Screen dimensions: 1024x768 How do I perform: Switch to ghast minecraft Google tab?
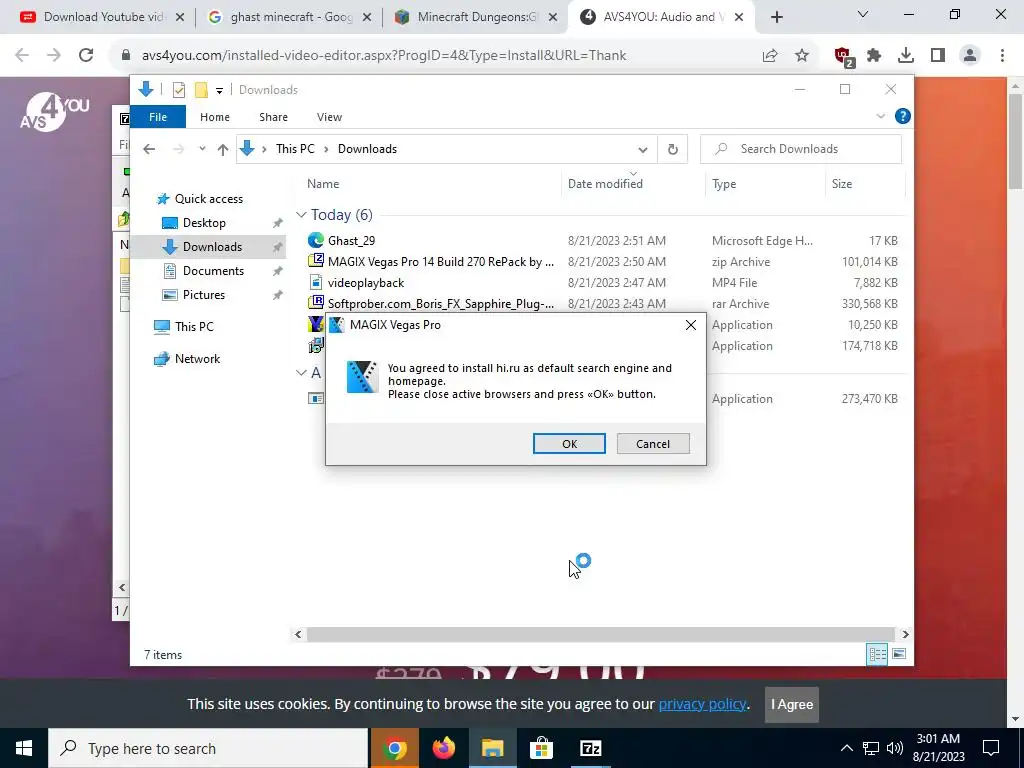291,17
